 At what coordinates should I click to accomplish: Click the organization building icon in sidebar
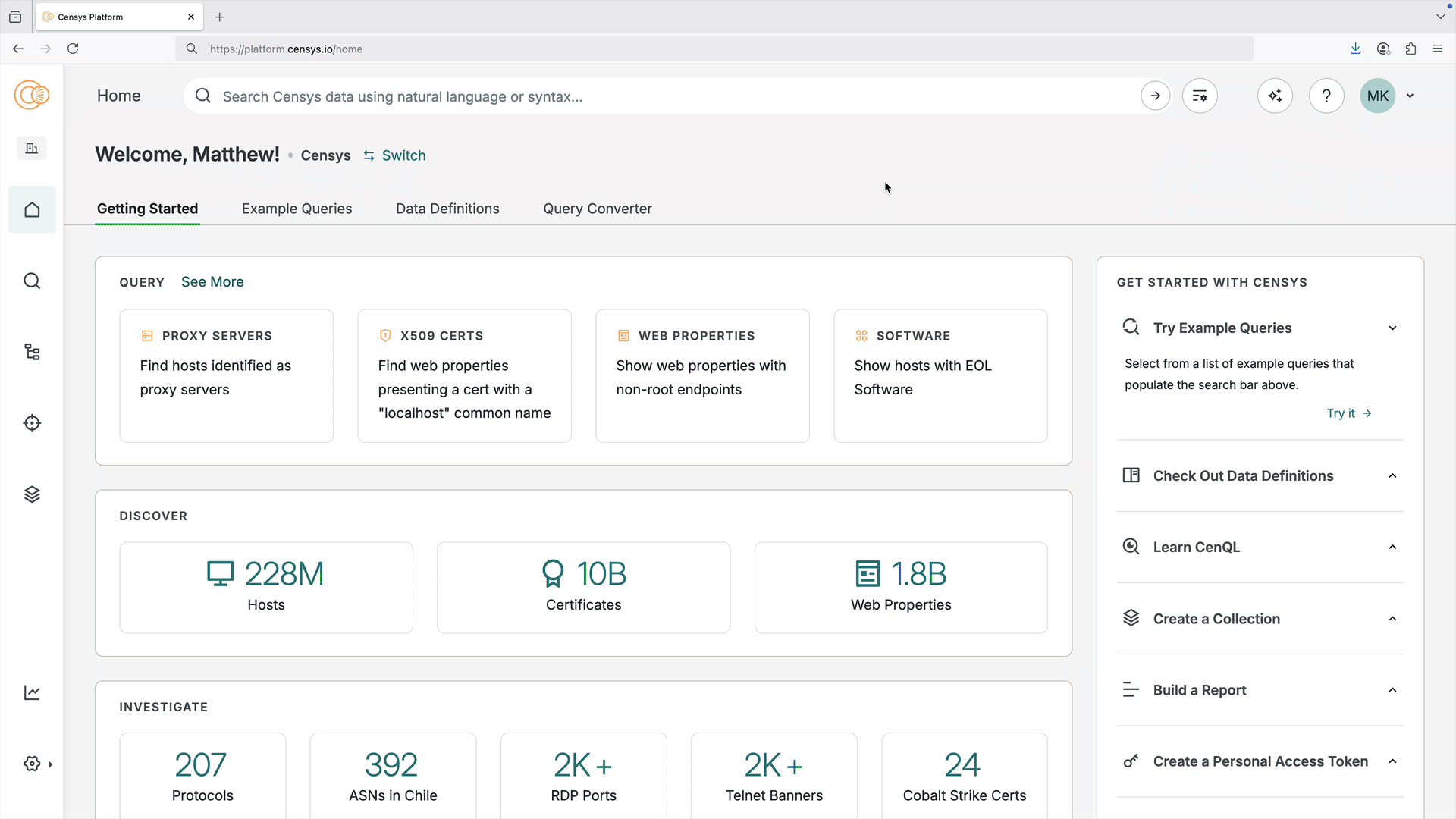[32, 149]
